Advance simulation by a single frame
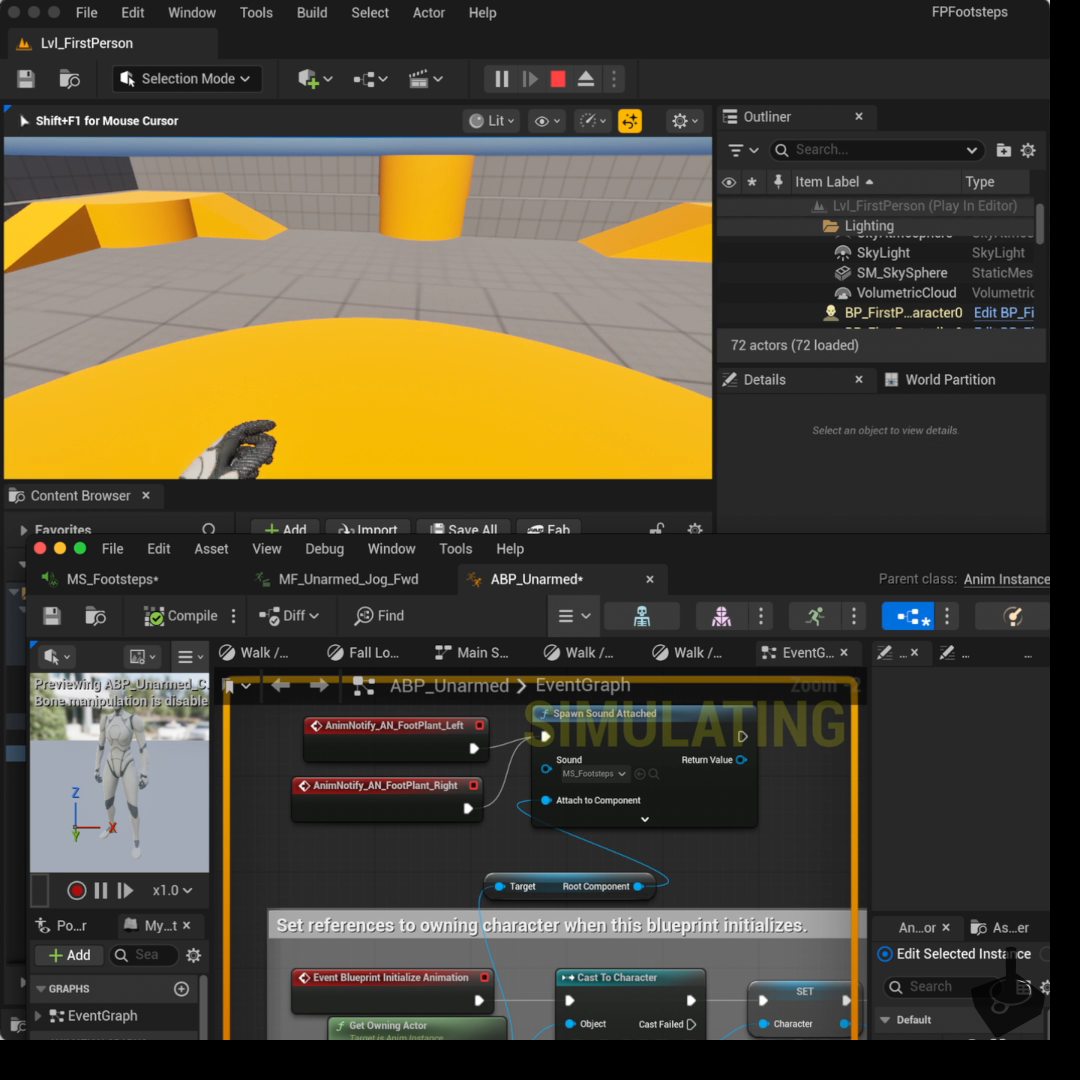The width and height of the screenshot is (1080, 1080). [x=530, y=79]
